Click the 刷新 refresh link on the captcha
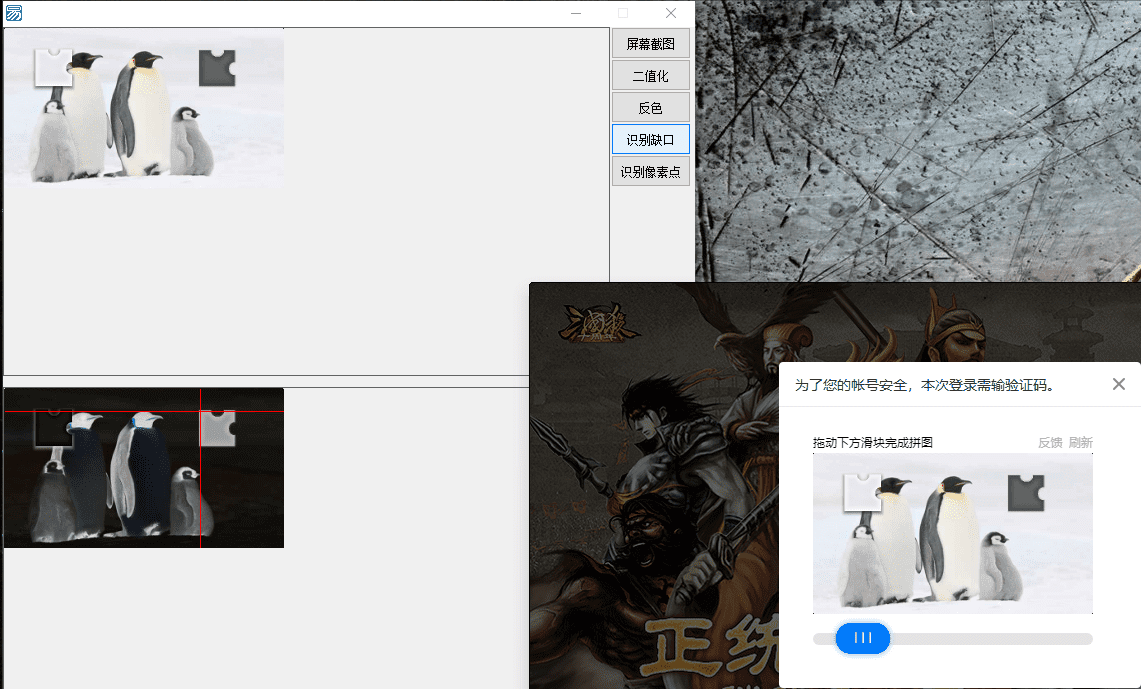The width and height of the screenshot is (1141, 689). click(1081, 442)
